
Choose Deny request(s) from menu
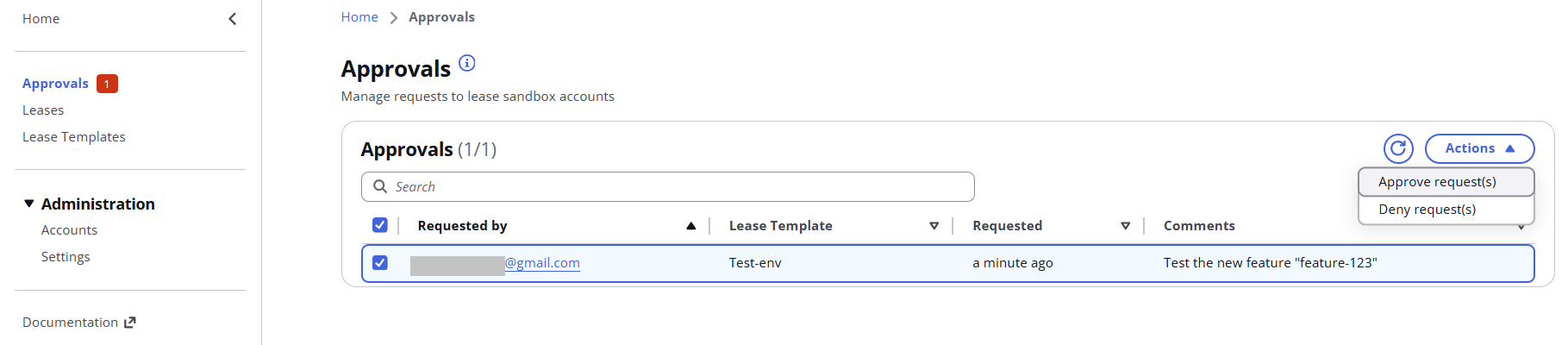click(1427, 210)
